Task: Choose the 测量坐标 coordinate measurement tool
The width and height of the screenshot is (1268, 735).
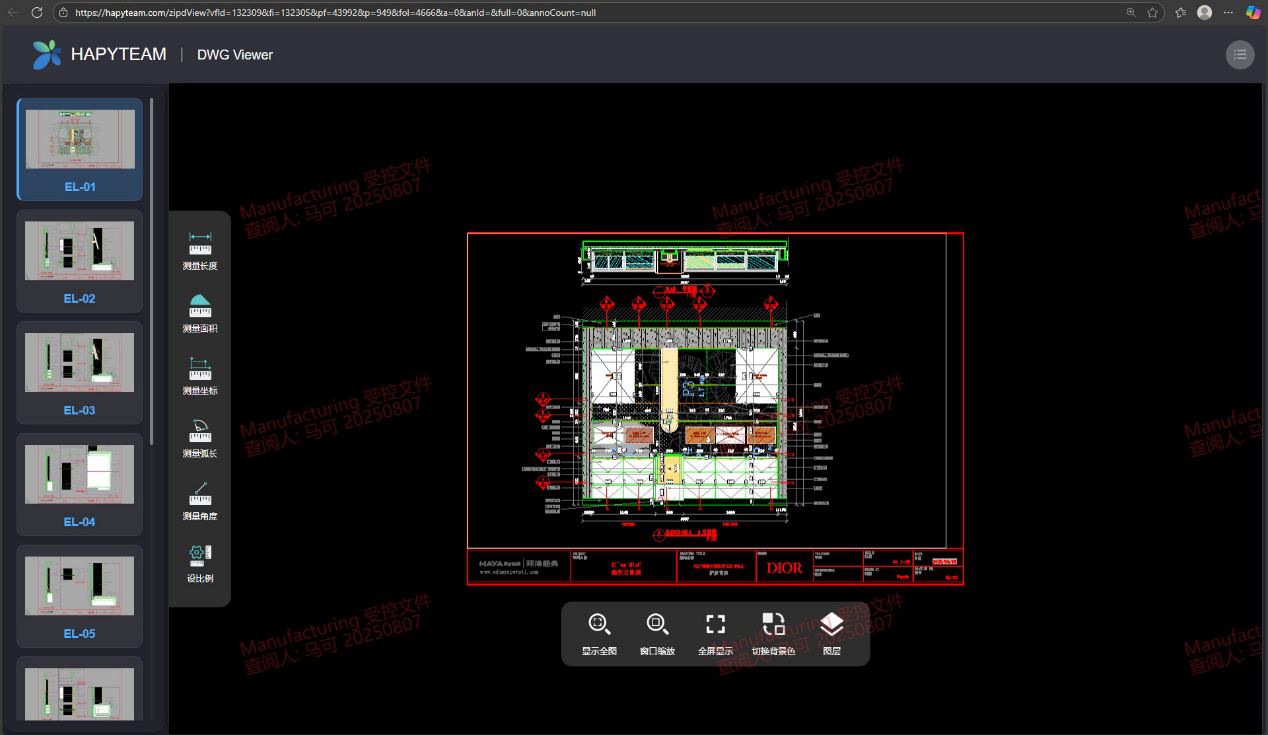Action: tap(200, 374)
